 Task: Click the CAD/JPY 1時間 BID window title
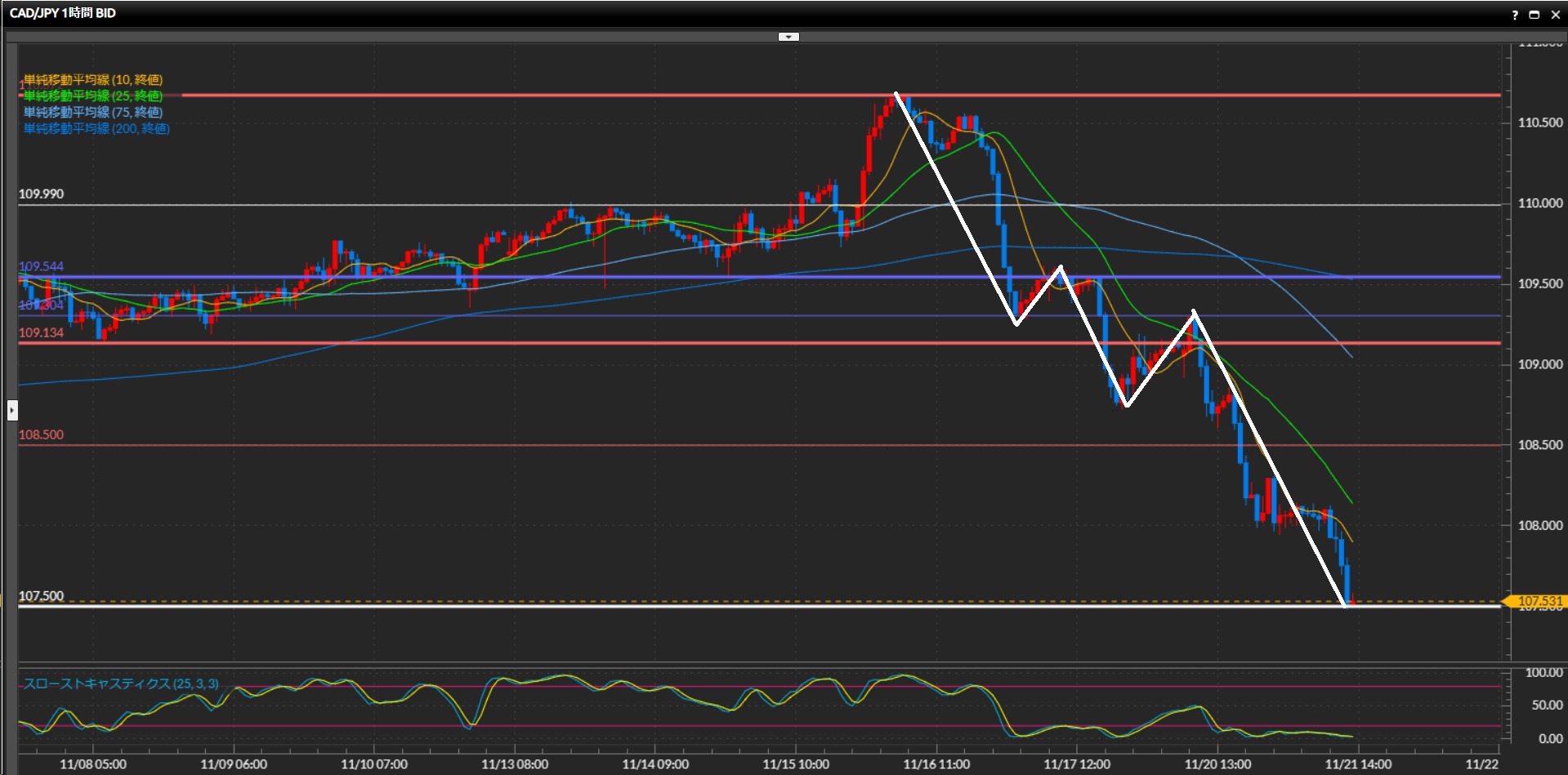(x=63, y=13)
